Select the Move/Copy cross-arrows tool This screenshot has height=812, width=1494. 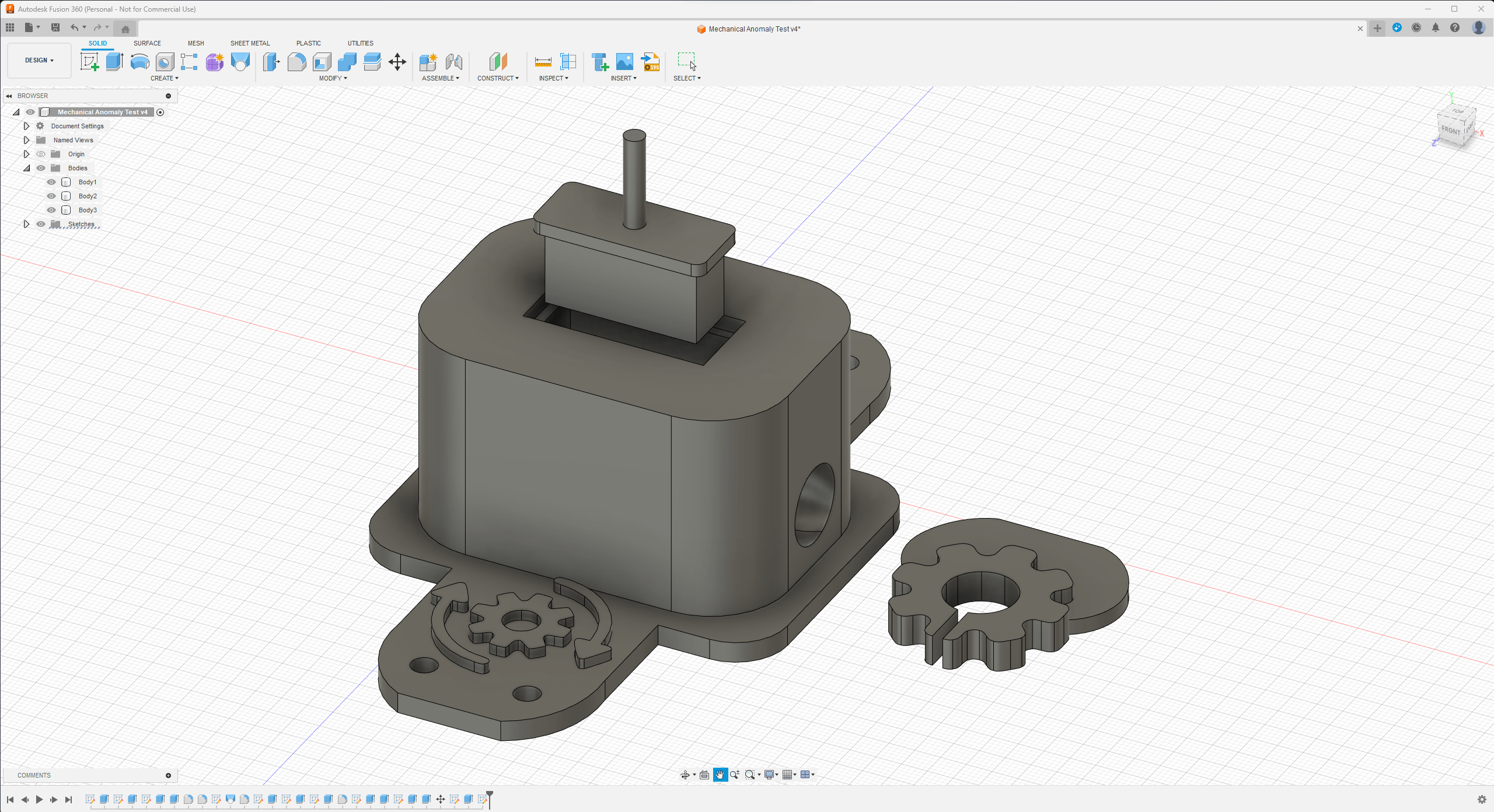pyautogui.click(x=397, y=62)
